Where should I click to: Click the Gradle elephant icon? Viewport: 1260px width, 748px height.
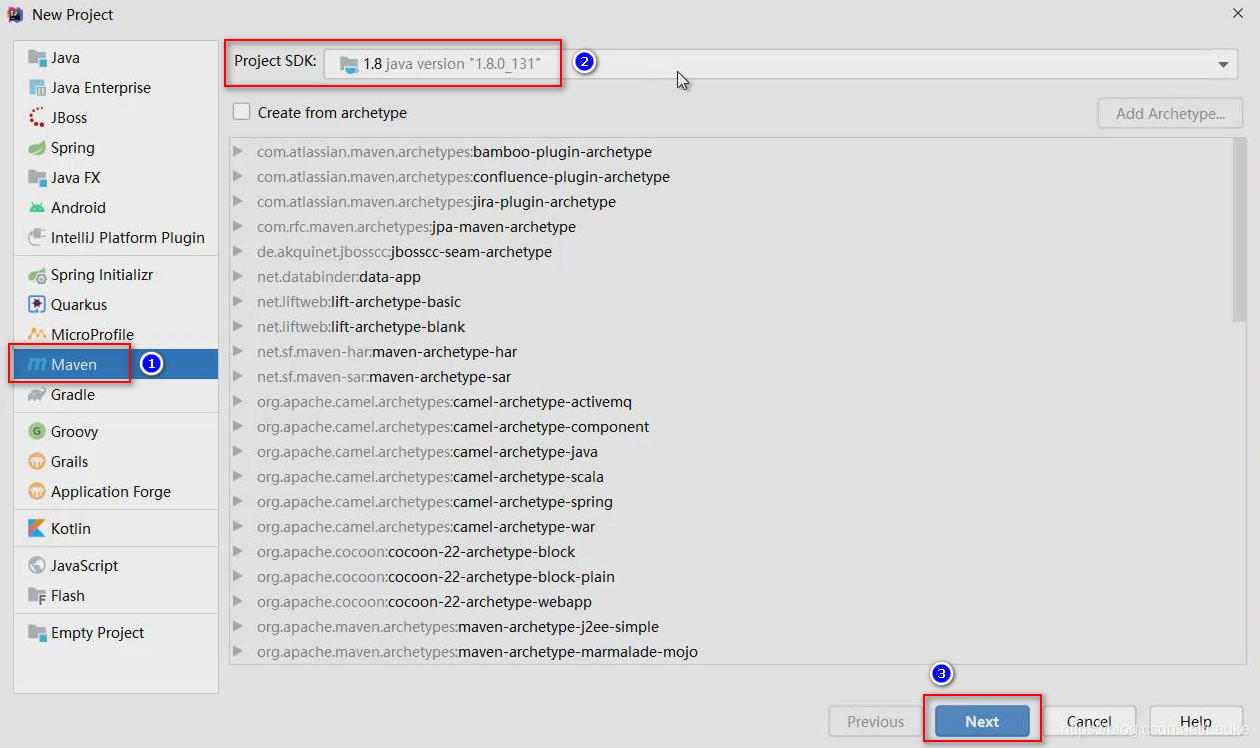coord(37,395)
